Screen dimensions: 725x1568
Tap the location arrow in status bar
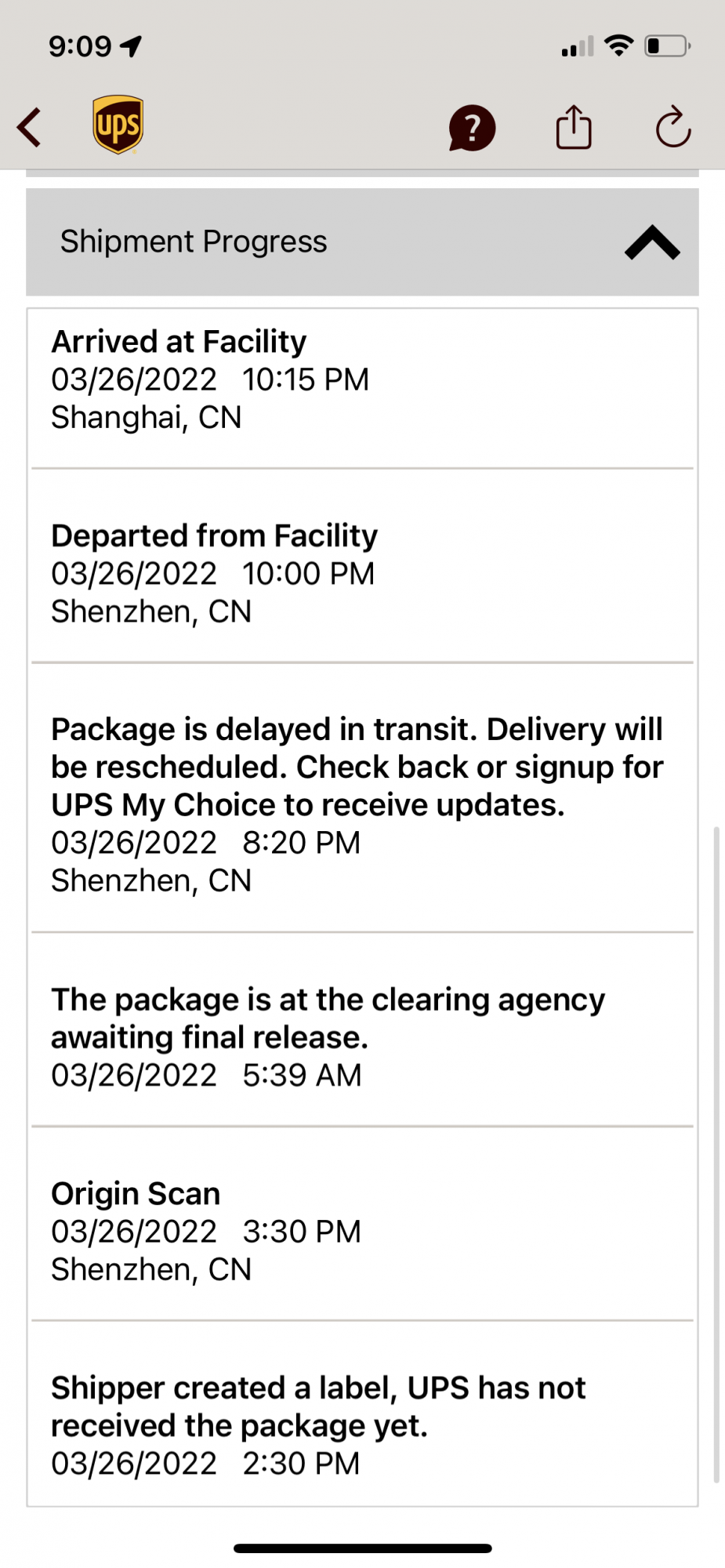pos(131,46)
